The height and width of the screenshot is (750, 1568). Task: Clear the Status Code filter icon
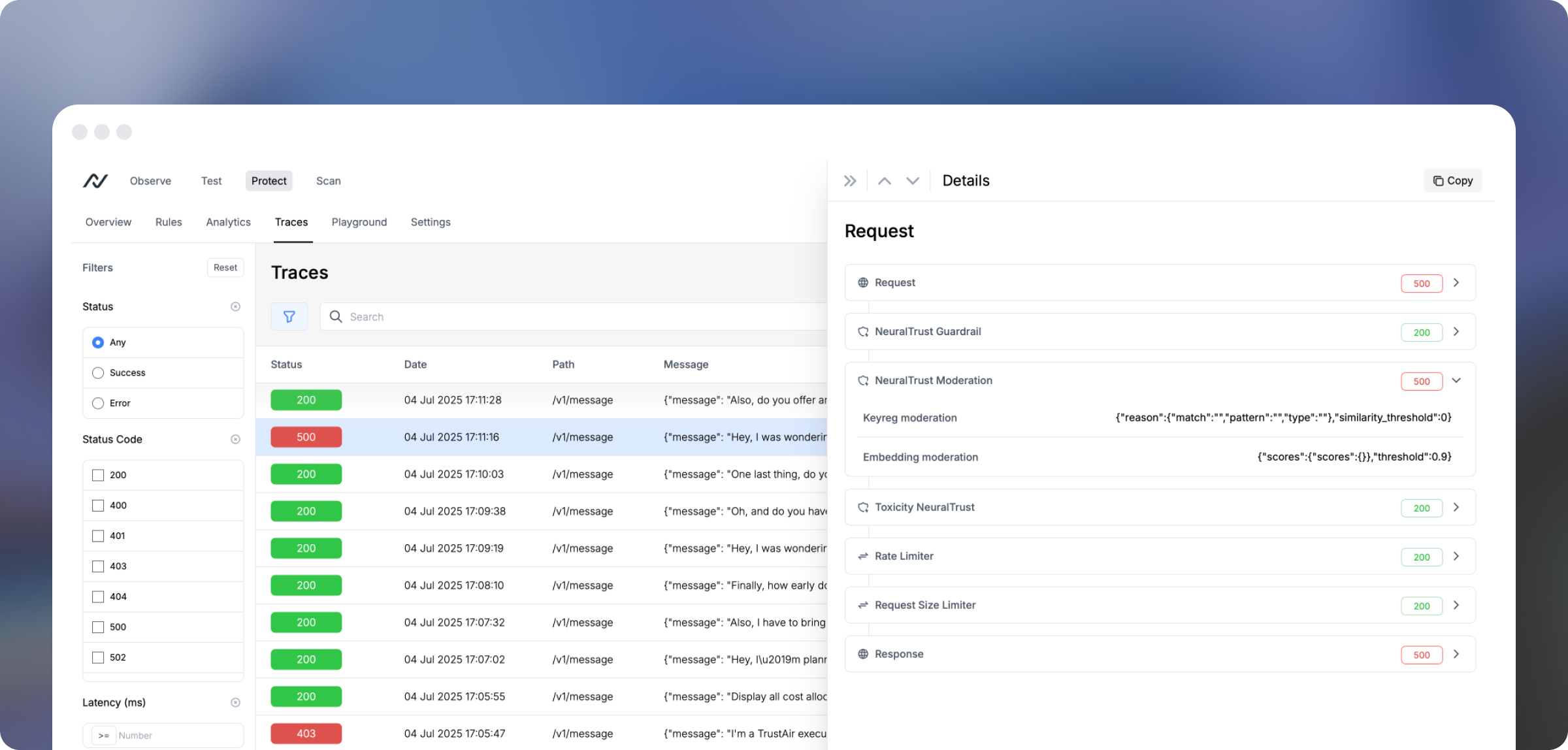[x=236, y=439]
